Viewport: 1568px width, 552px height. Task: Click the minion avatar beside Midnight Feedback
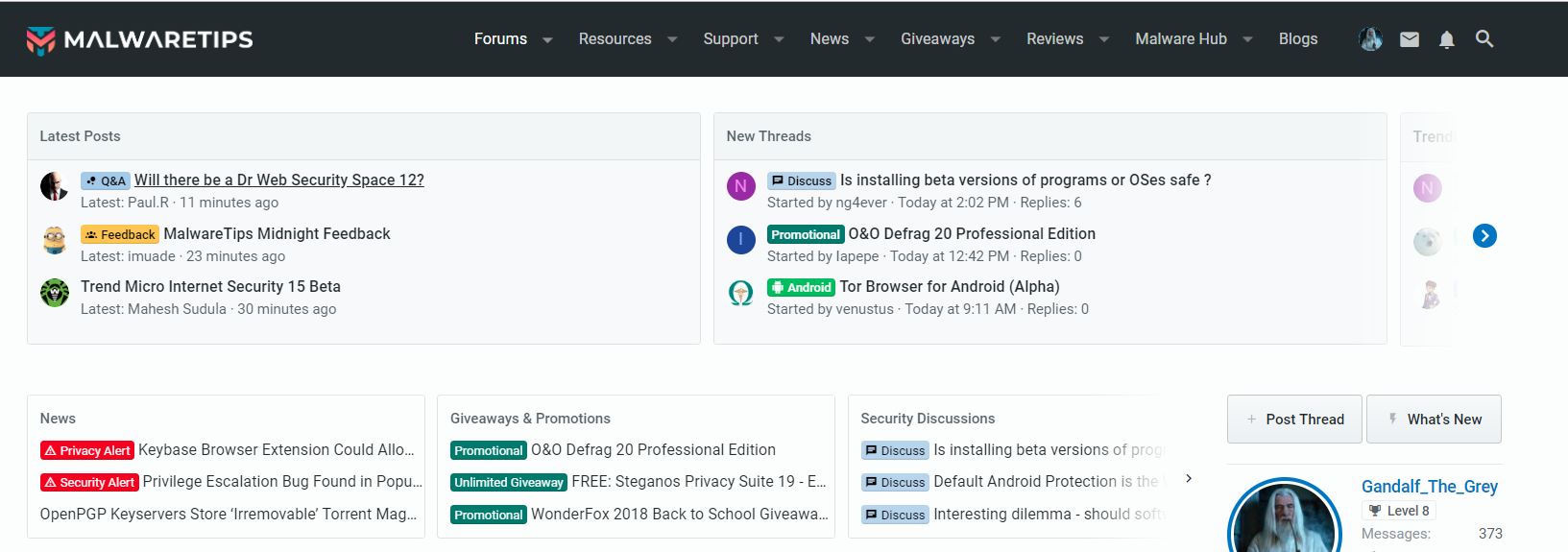(x=55, y=240)
